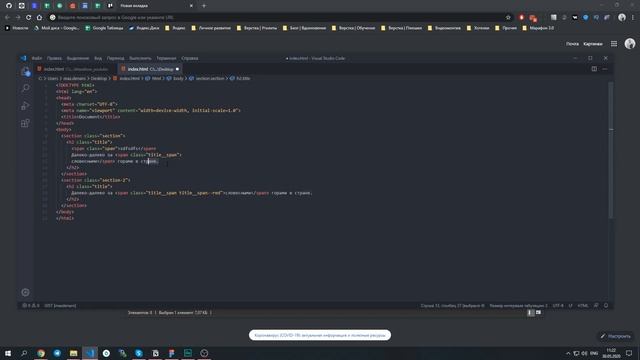Screen dimensions: 640x360
Task: Click the VS Code logo in title bar
Action: [23, 58]
